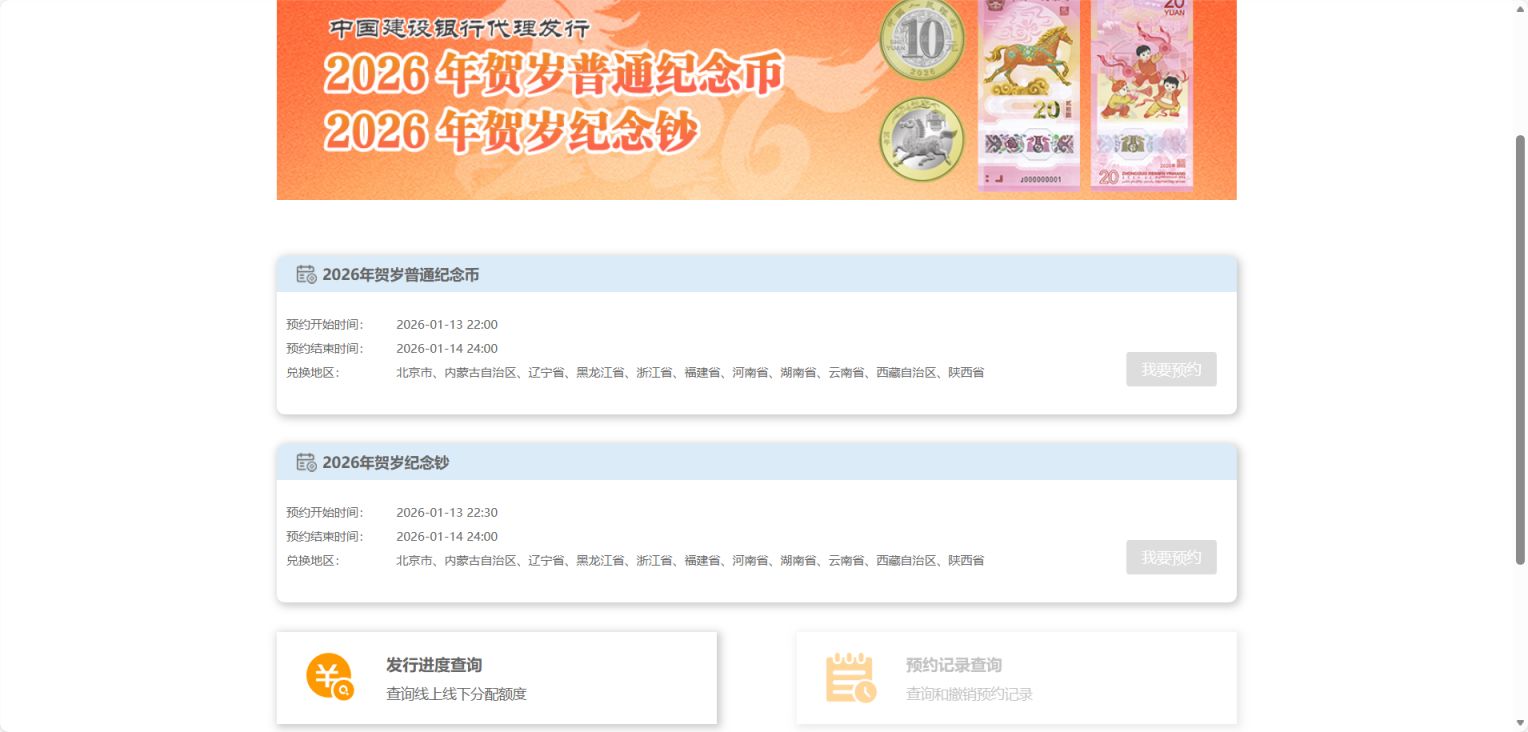Click the 预约记录查询 notepad clock icon
The width and height of the screenshot is (1528, 732).
(850, 677)
